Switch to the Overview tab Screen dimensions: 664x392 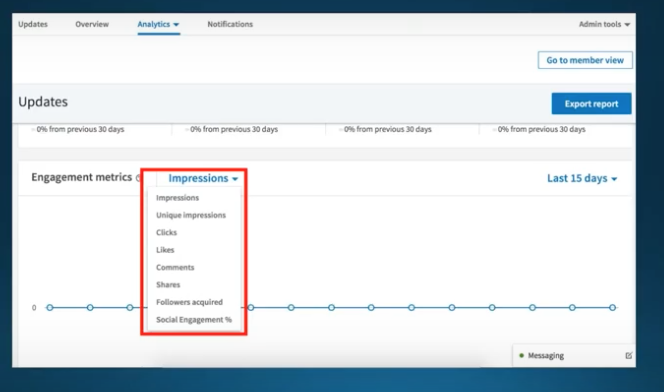coord(92,24)
